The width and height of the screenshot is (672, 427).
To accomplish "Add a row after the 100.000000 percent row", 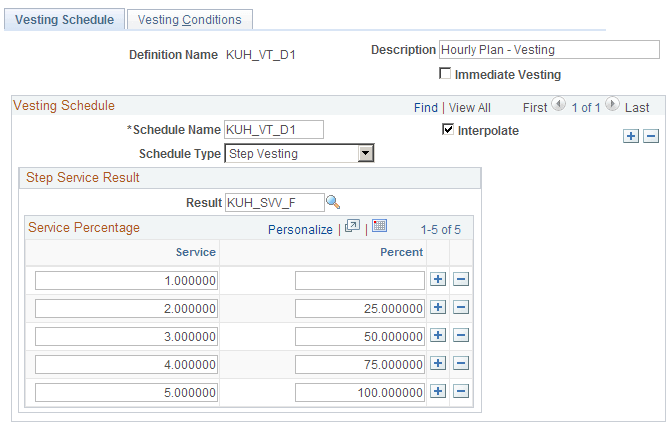I will point(438,391).
